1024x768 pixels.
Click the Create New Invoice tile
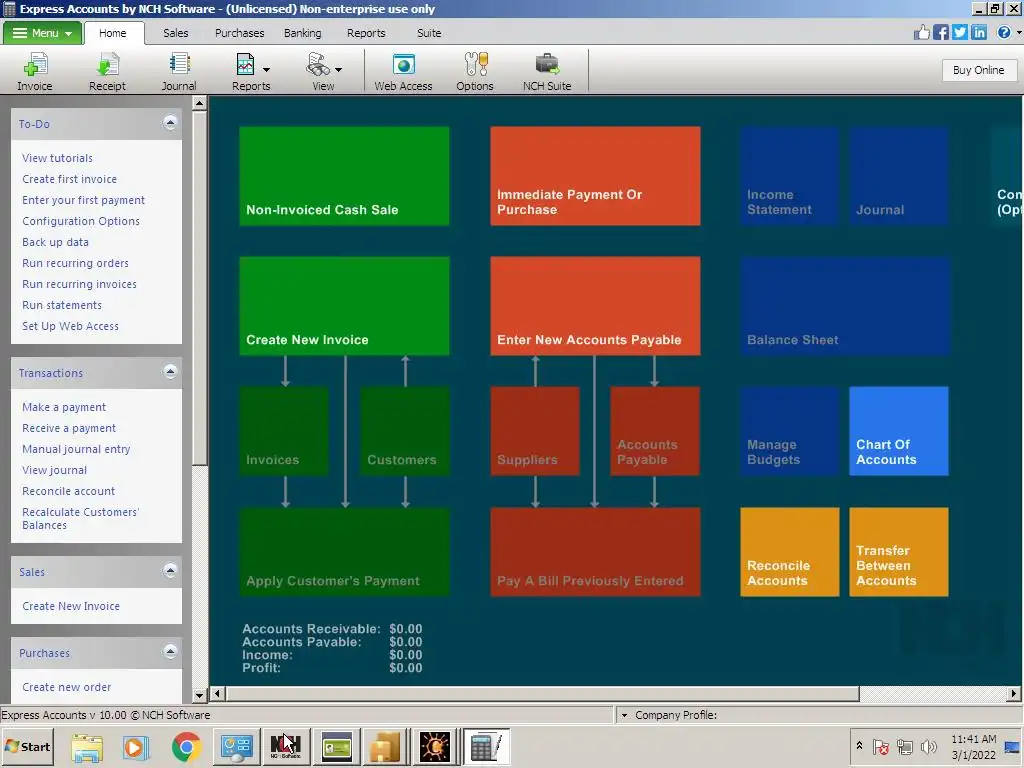pyautogui.click(x=344, y=306)
